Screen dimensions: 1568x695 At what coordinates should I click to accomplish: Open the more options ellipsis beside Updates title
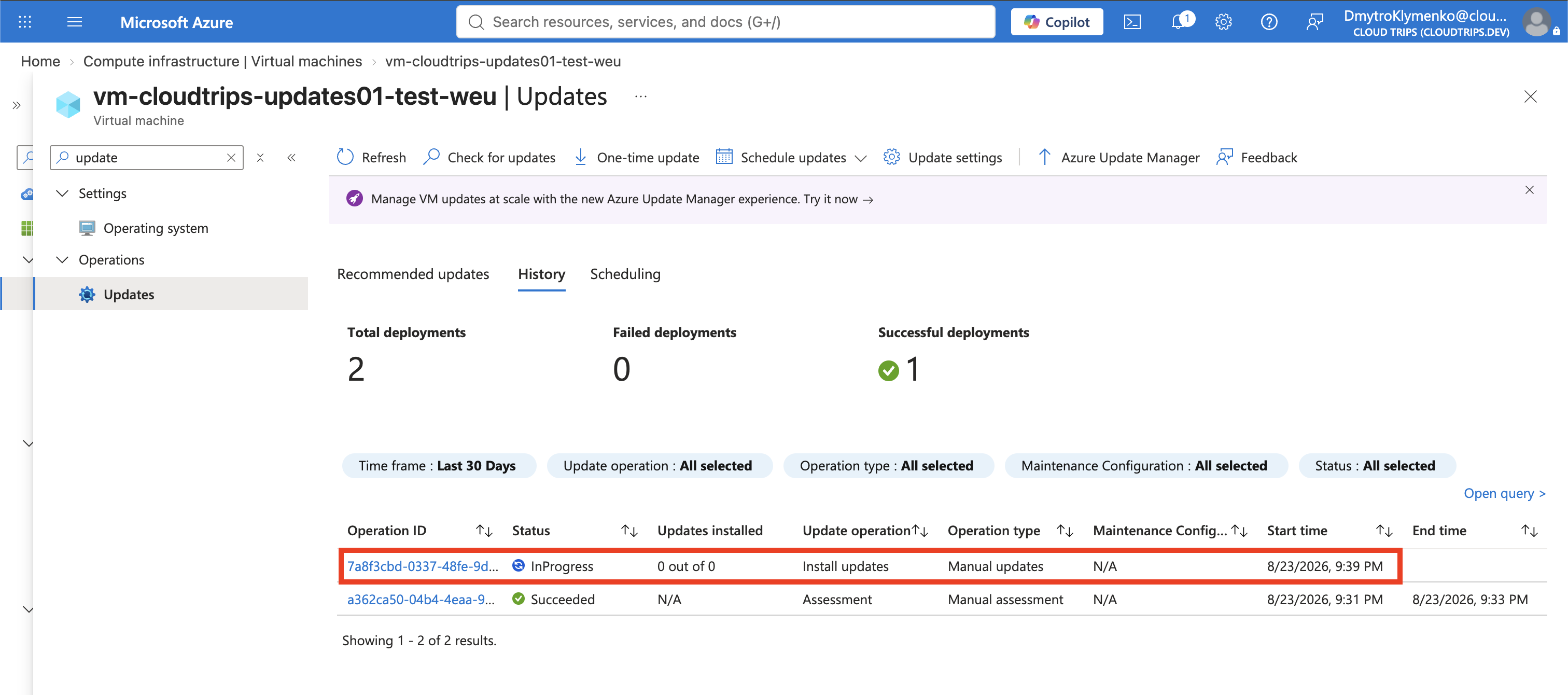[x=640, y=96]
